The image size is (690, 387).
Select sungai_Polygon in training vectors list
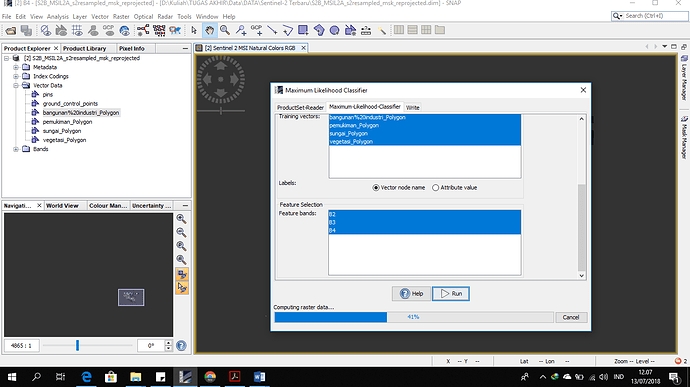(425, 133)
